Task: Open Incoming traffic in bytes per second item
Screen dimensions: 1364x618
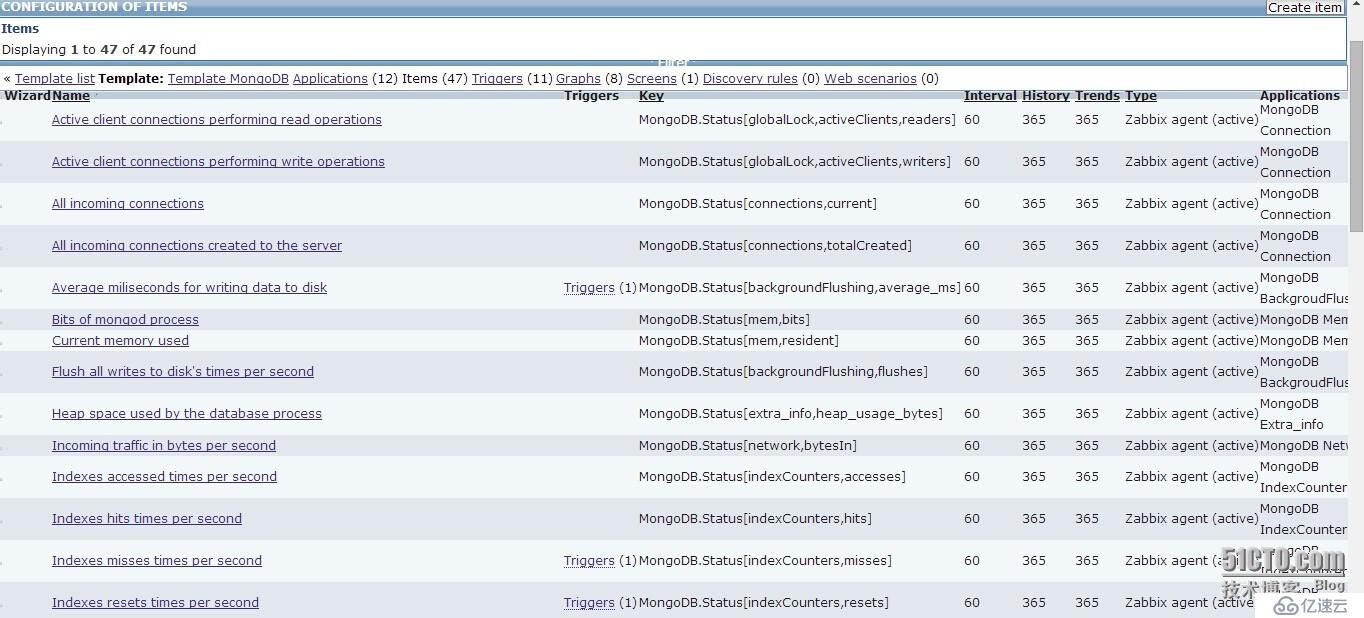Action: click(x=164, y=445)
